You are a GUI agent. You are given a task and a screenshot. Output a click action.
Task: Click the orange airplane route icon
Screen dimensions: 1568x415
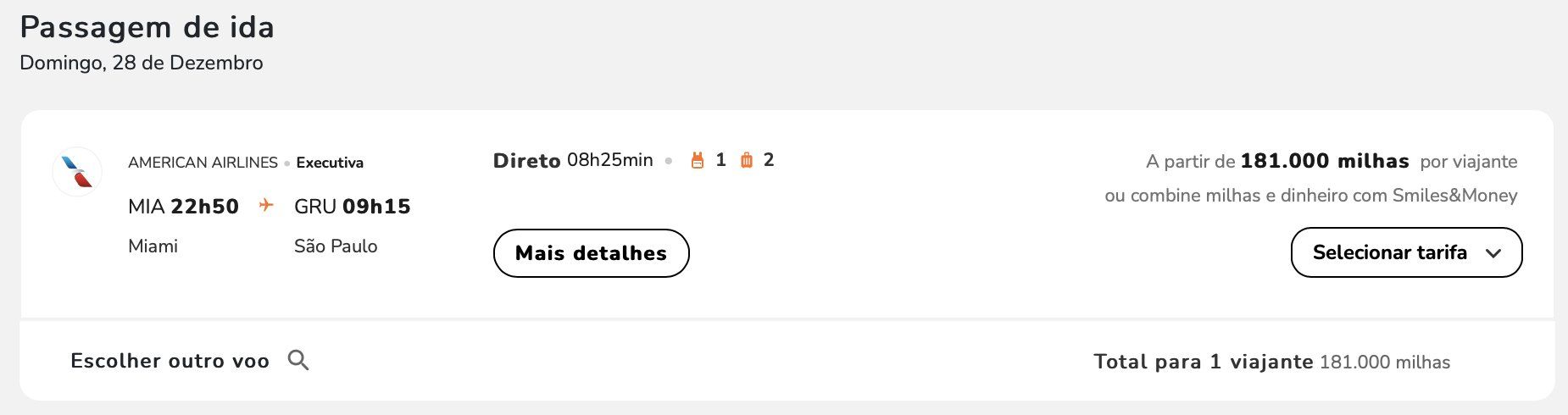266,205
